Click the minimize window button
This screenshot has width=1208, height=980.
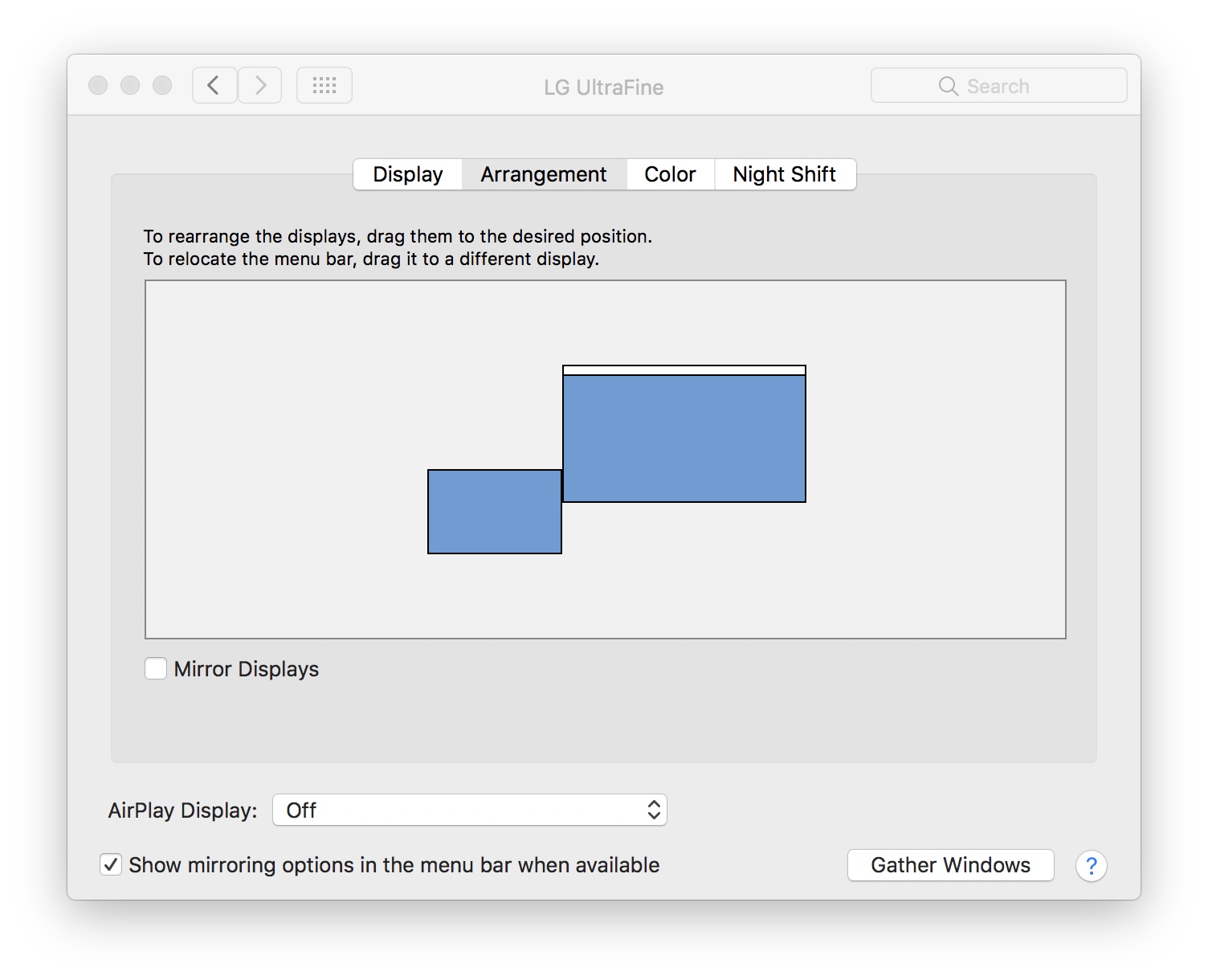(x=130, y=85)
